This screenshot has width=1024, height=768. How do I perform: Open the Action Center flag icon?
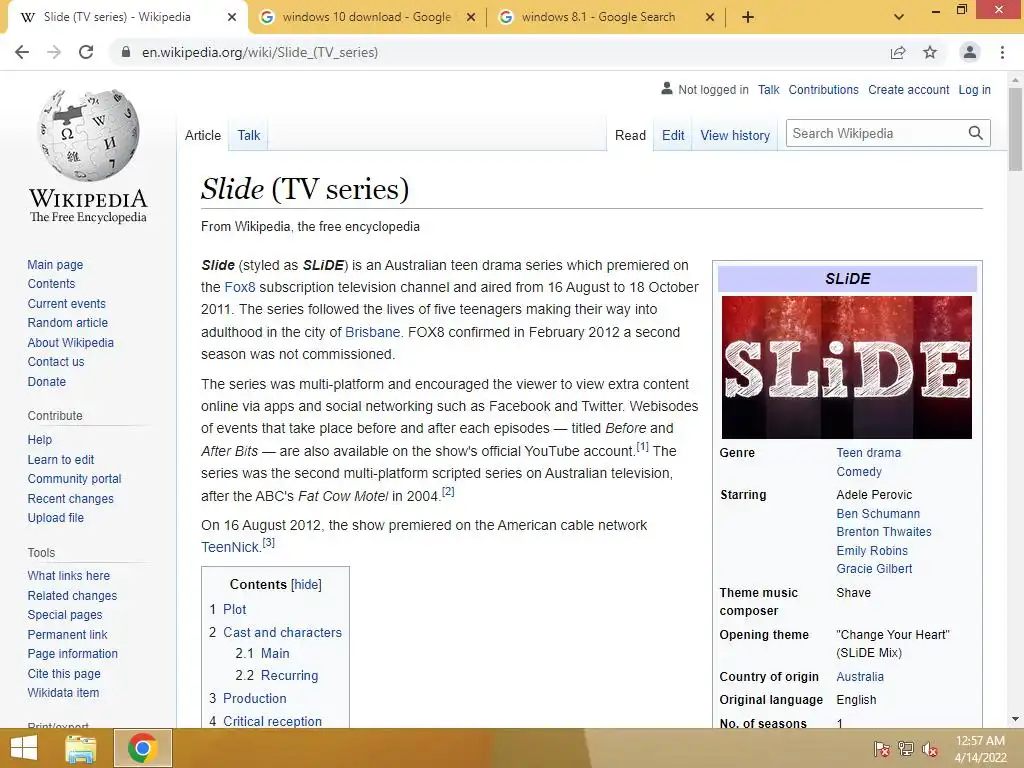click(x=881, y=748)
